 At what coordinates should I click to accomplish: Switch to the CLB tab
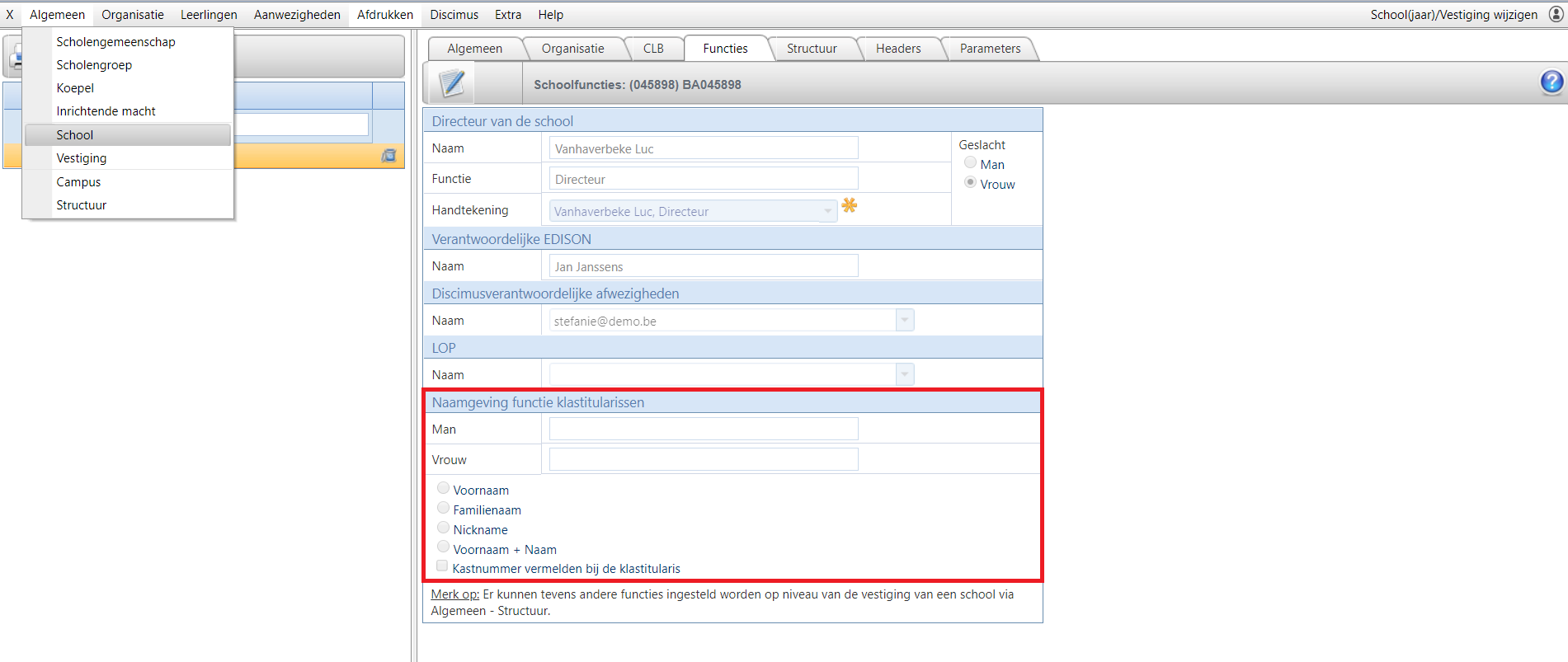pos(653,49)
